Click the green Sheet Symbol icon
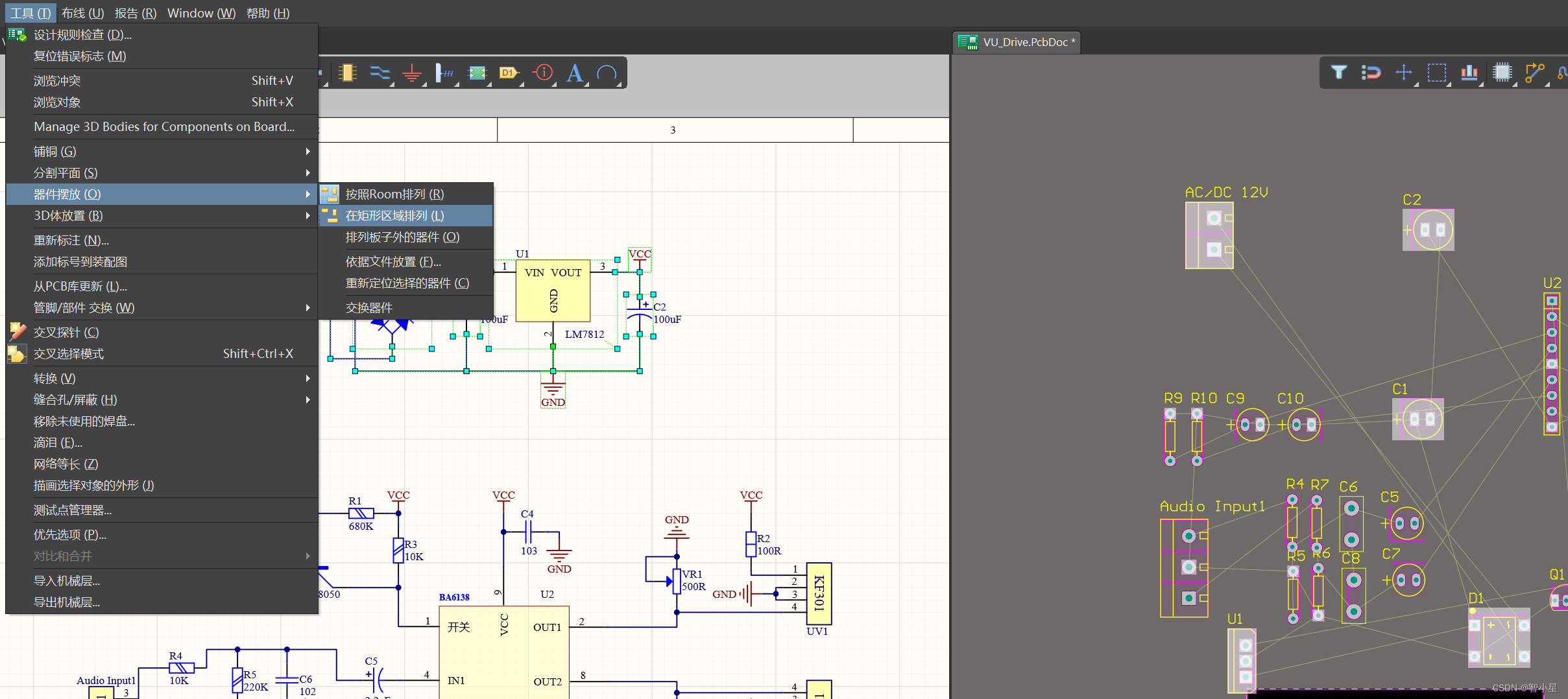The width and height of the screenshot is (1568, 699). tap(477, 73)
